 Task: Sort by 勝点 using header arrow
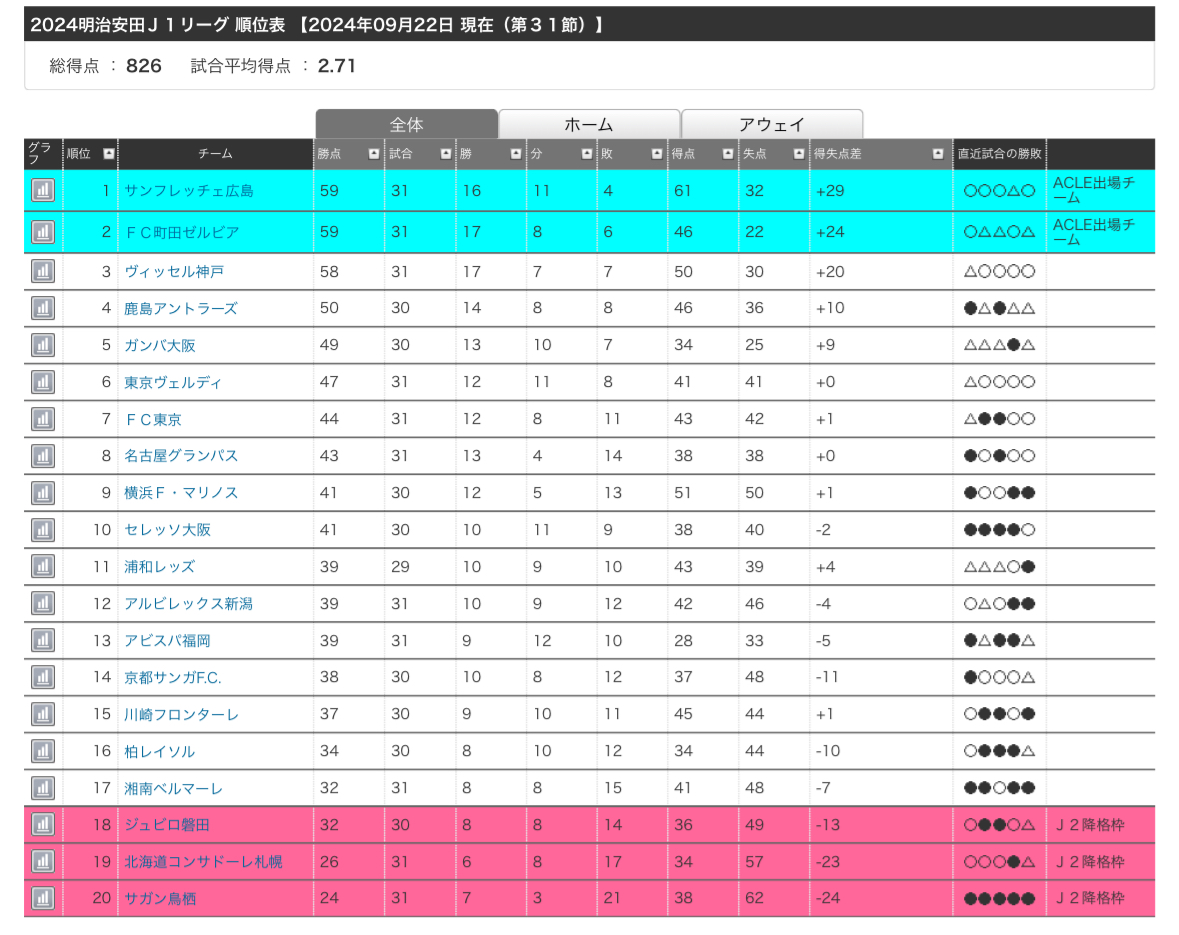(x=373, y=154)
